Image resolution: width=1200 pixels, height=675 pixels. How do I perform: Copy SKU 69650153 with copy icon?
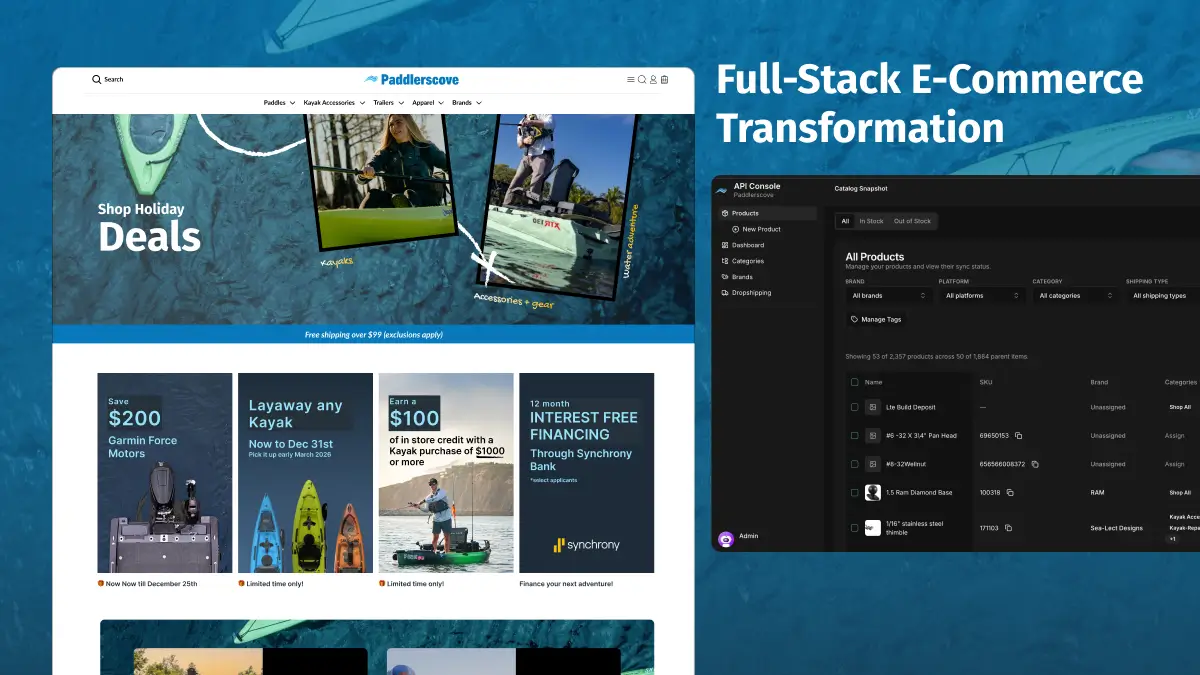click(1018, 436)
